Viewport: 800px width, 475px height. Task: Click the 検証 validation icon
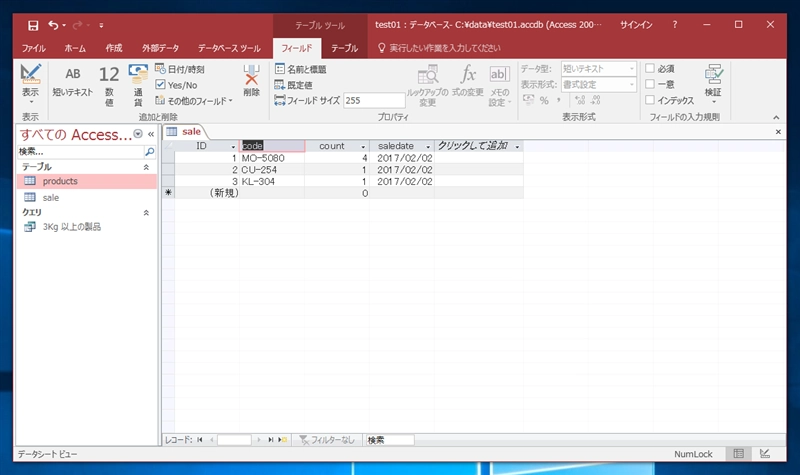tap(713, 84)
